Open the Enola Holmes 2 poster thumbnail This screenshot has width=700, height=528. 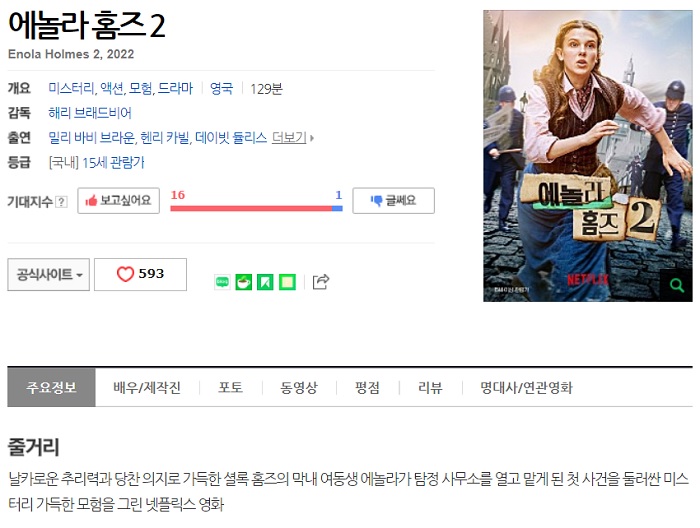point(588,156)
